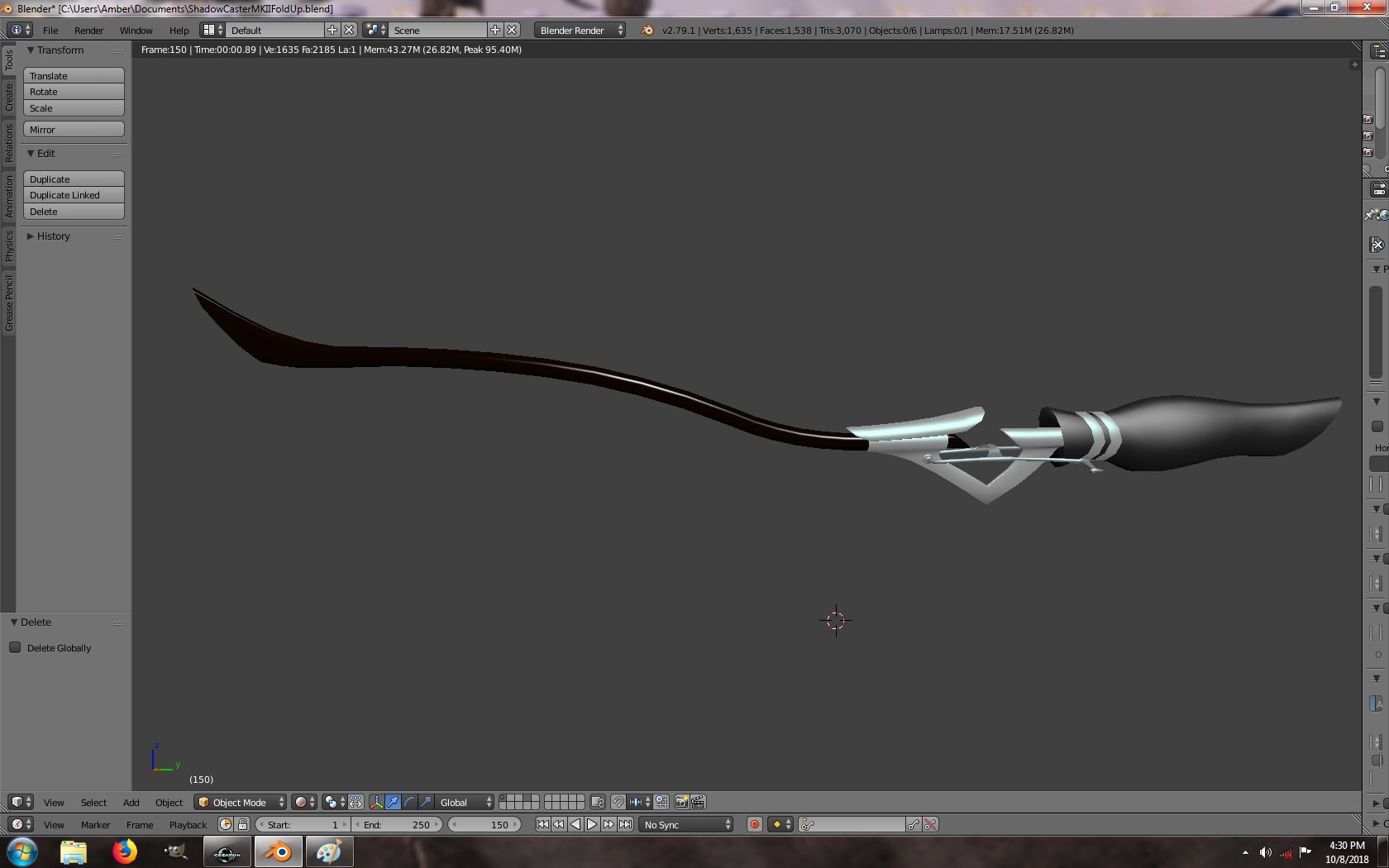Switch to the Relations tab
The height and width of the screenshot is (868, 1389).
click(x=8, y=143)
